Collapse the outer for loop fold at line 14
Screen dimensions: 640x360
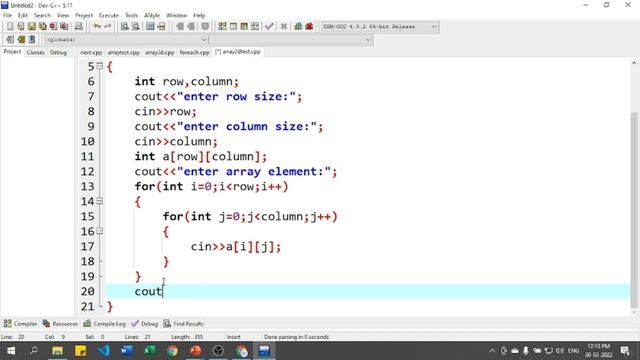(x=100, y=201)
